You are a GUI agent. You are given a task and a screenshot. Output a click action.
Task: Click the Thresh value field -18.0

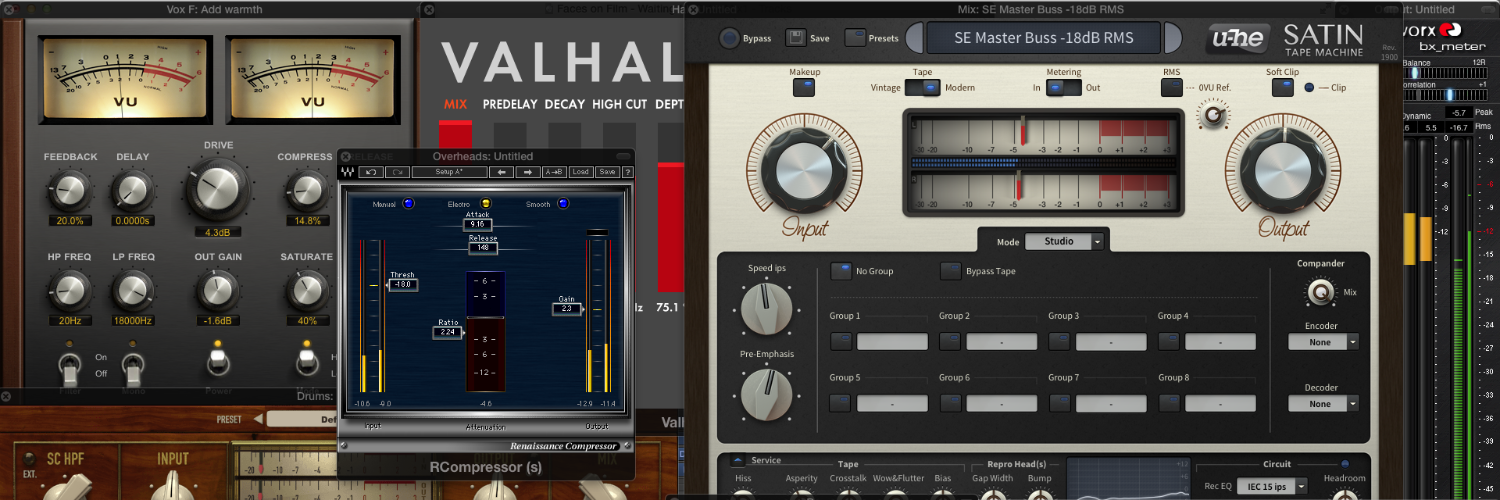pyautogui.click(x=403, y=285)
